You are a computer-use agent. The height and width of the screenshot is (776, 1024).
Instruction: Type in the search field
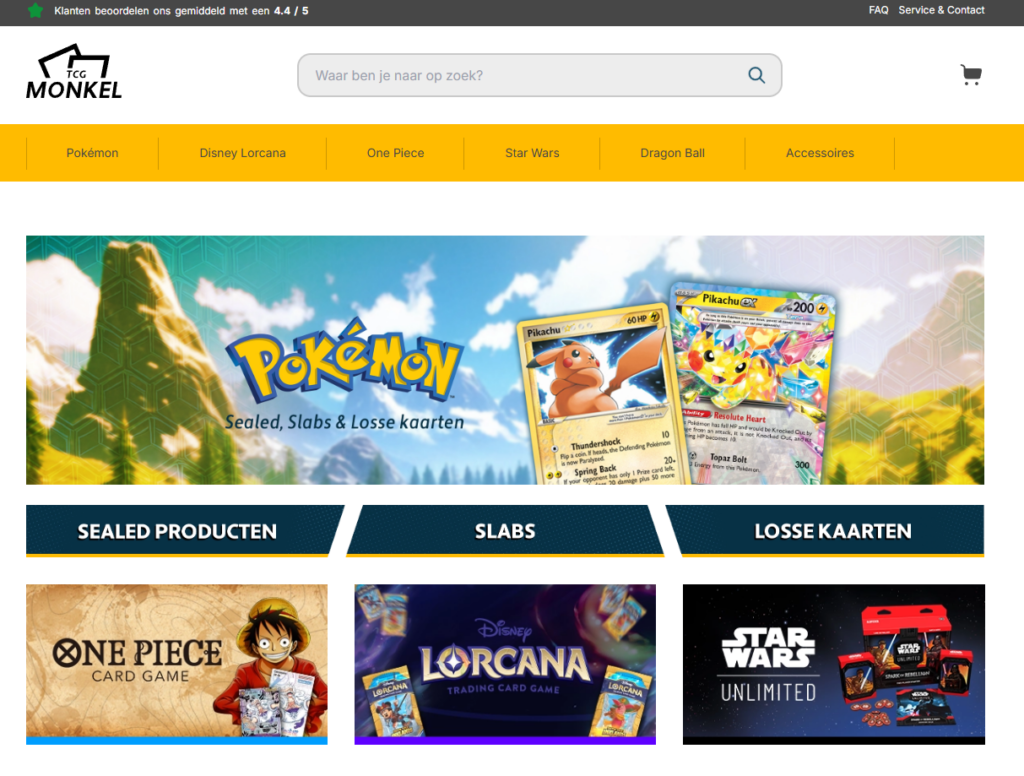(x=520, y=75)
